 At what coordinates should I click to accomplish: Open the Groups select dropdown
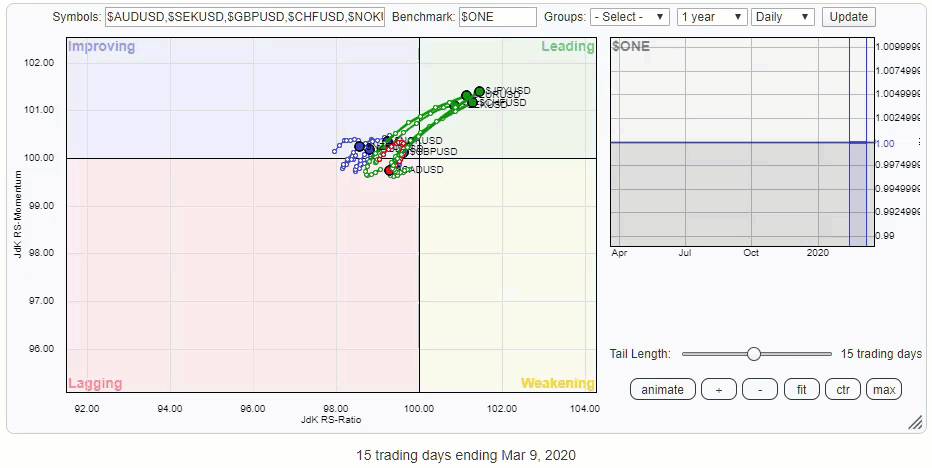click(630, 17)
